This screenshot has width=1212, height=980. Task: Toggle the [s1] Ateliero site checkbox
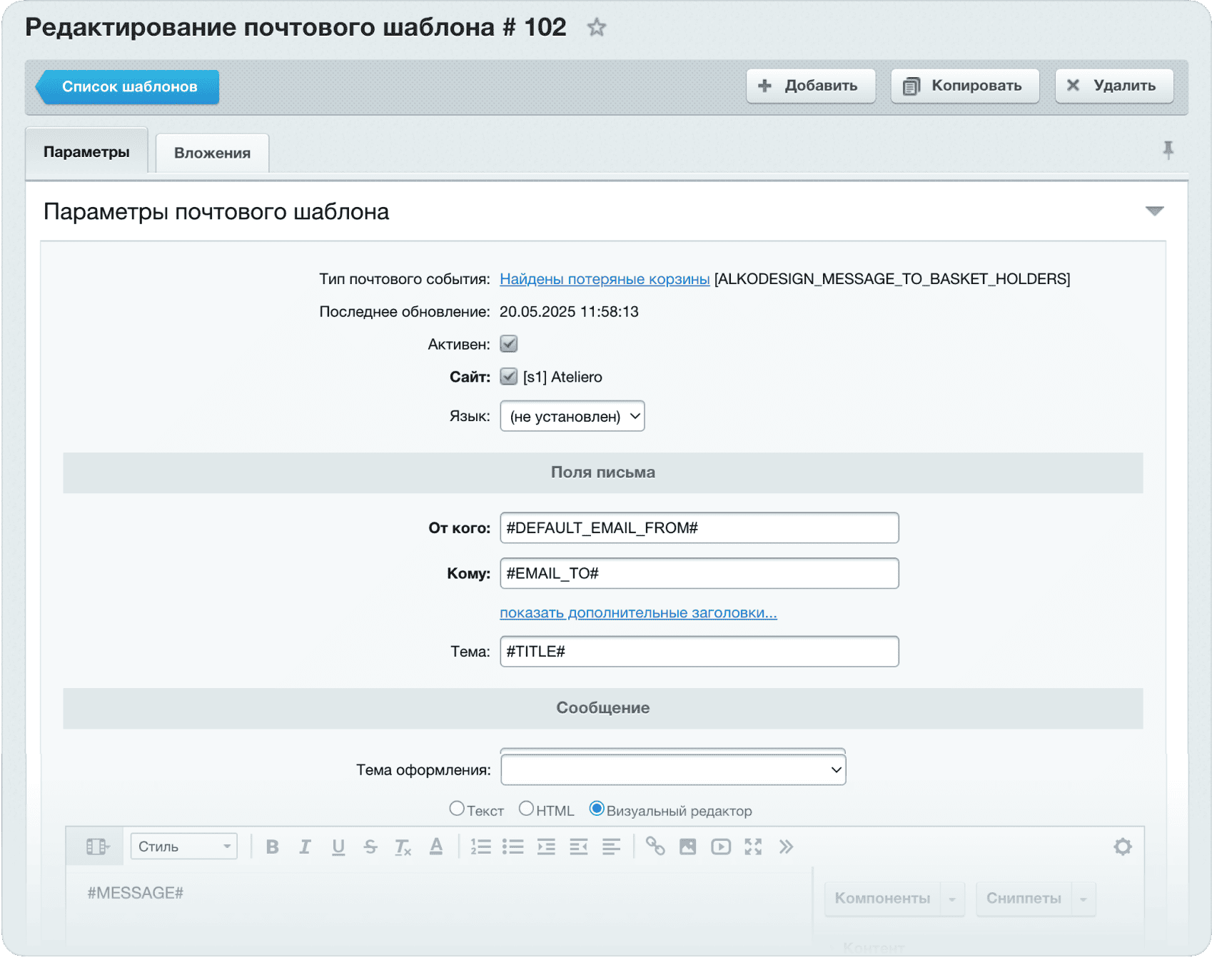point(509,377)
